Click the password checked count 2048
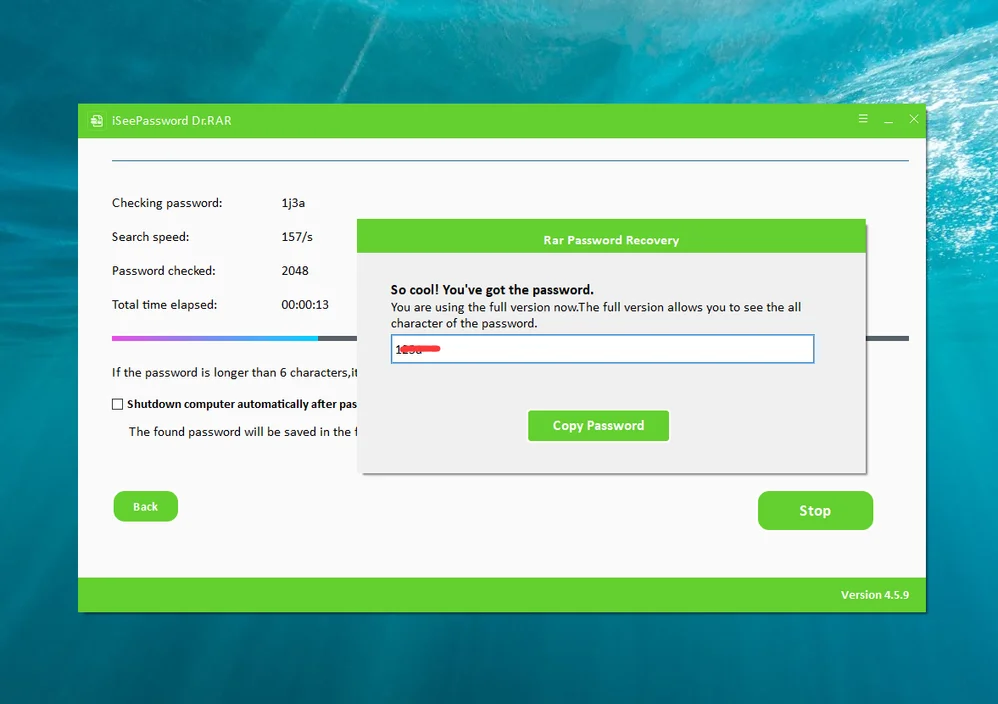Image resolution: width=998 pixels, height=704 pixels. [295, 271]
